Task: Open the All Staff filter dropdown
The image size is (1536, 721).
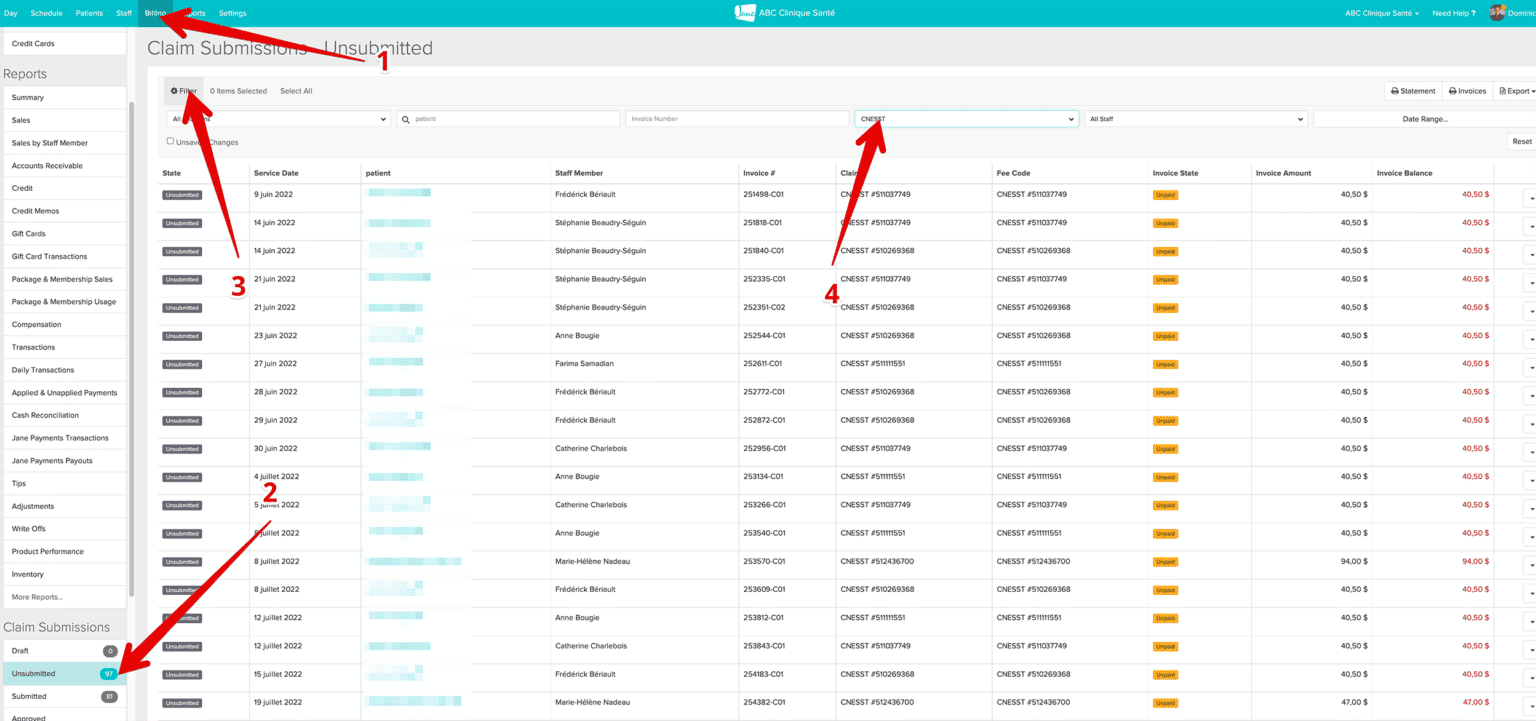Action: (1196, 119)
